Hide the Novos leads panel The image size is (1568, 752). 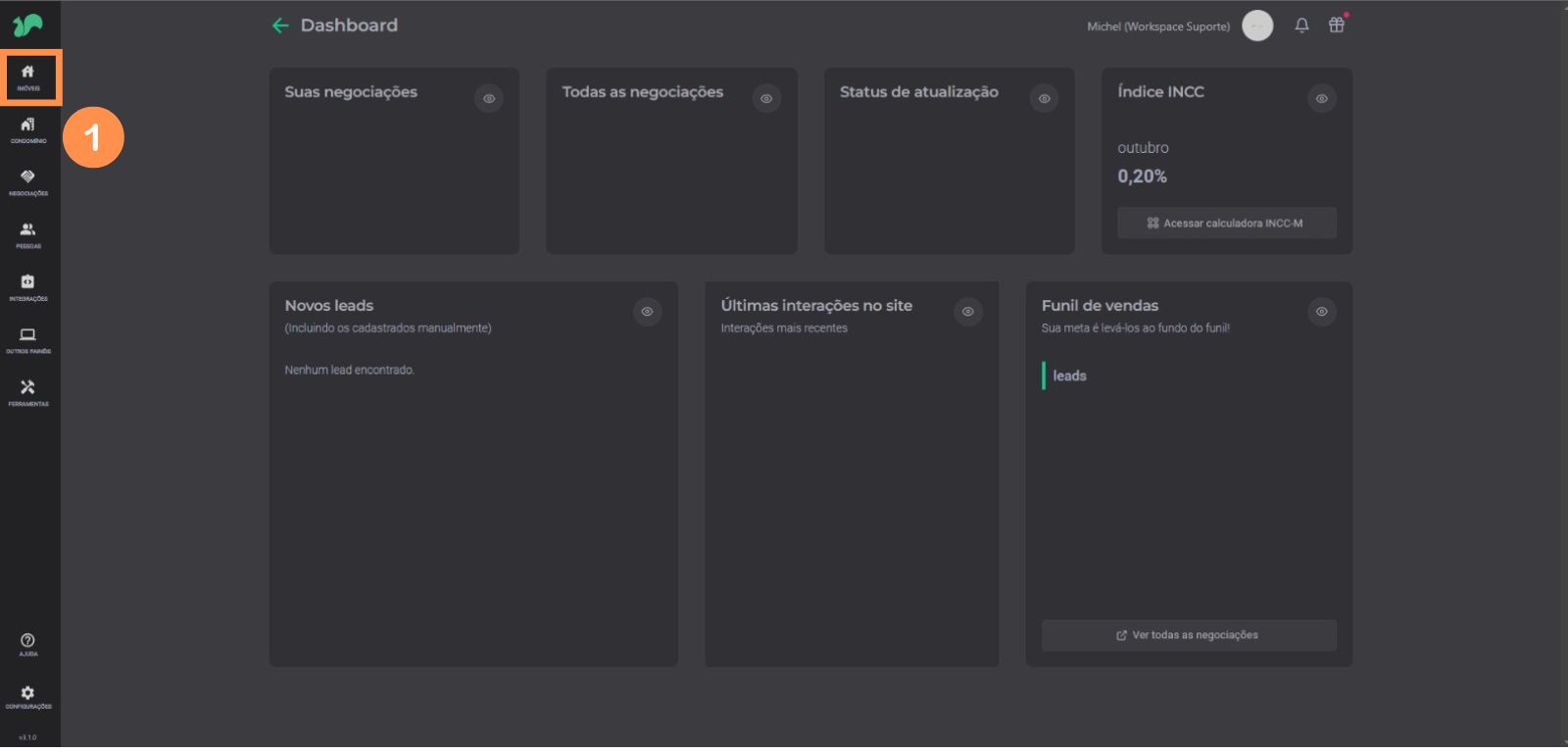click(647, 312)
